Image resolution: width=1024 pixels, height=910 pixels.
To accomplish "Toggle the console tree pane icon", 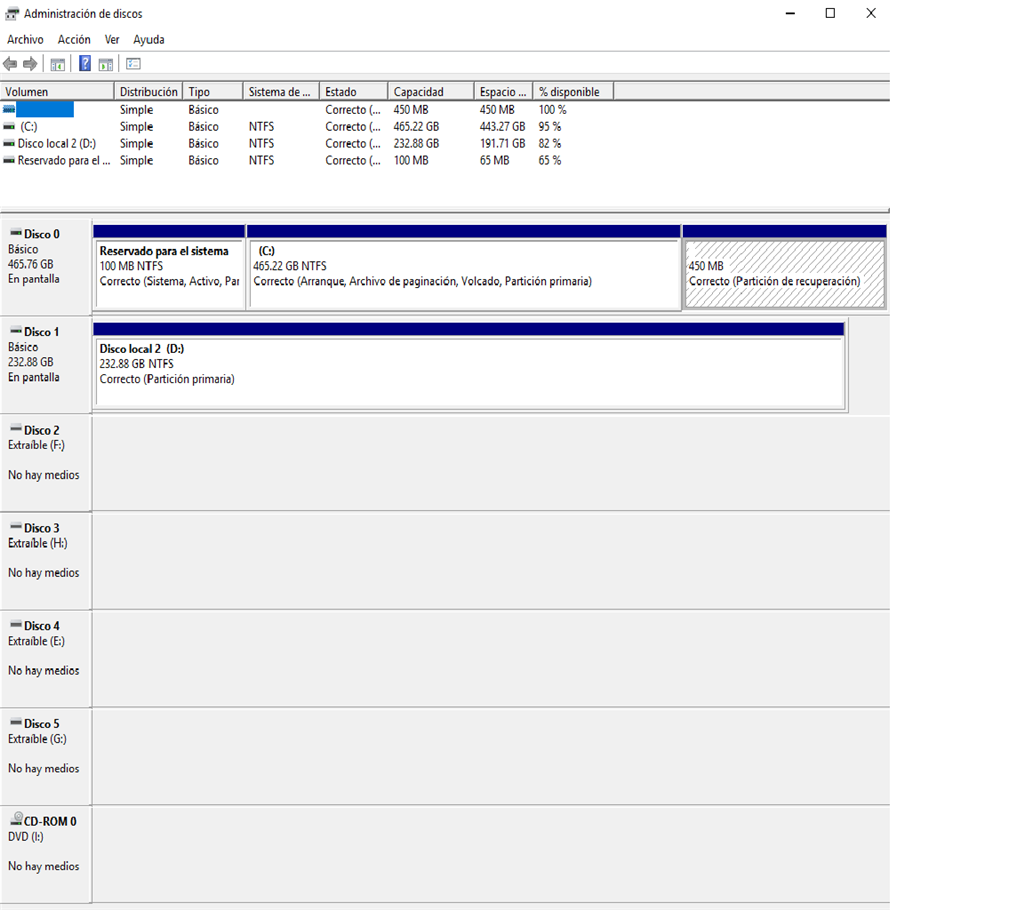I will (x=57, y=64).
